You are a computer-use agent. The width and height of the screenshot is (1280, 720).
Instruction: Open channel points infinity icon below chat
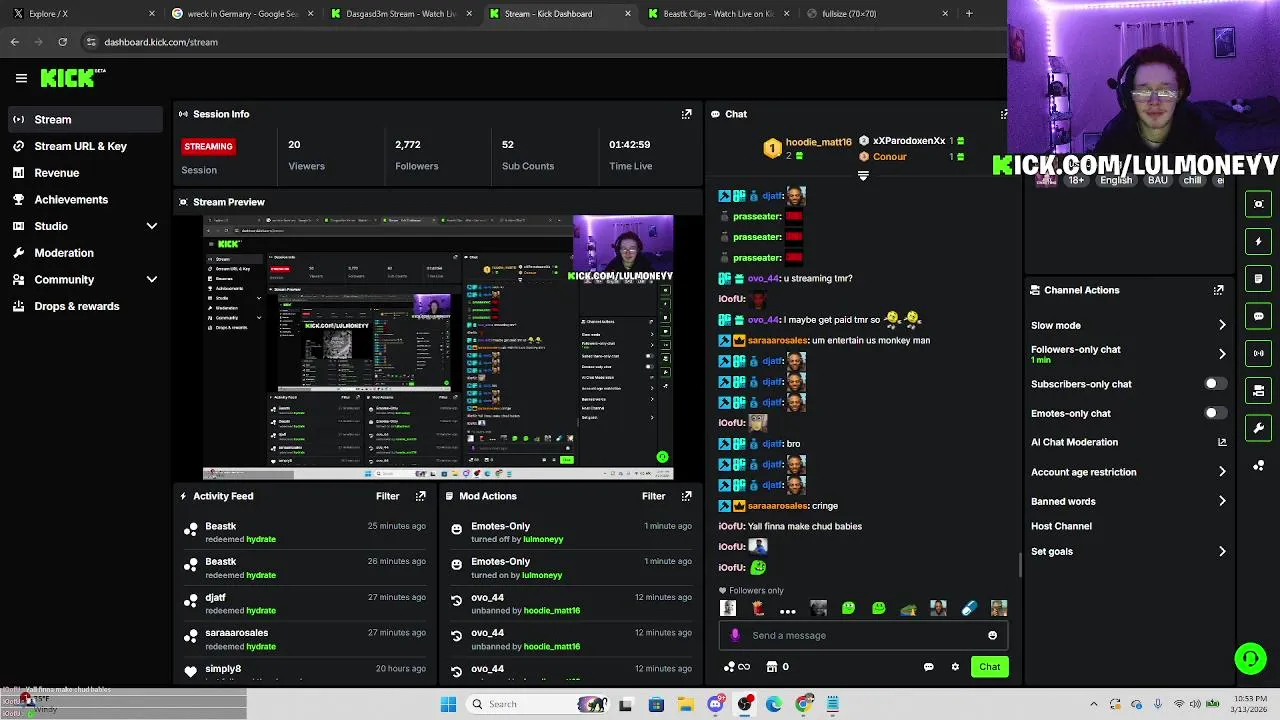coord(737,667)
